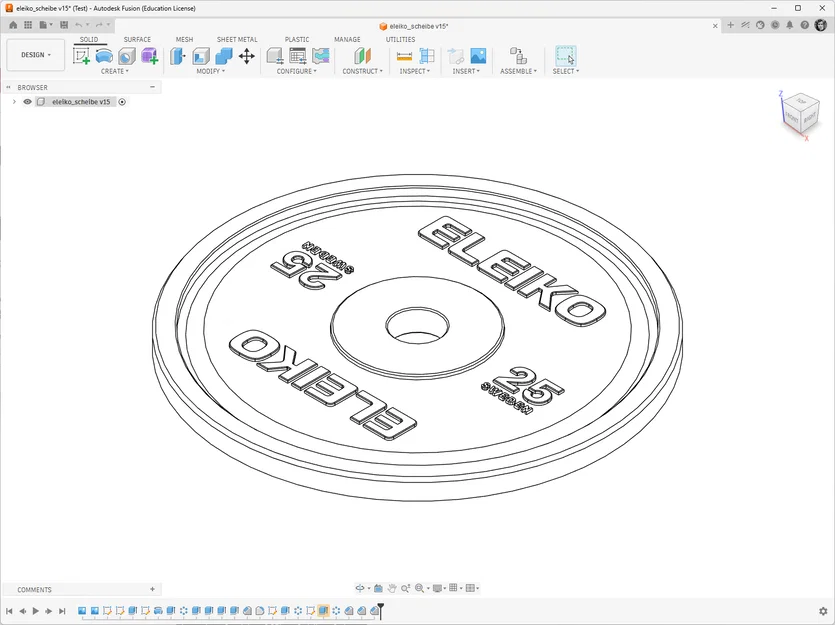The image size is (835, 625).
Task: Open the configuration table icon
Action: click(x=298, y=56)
